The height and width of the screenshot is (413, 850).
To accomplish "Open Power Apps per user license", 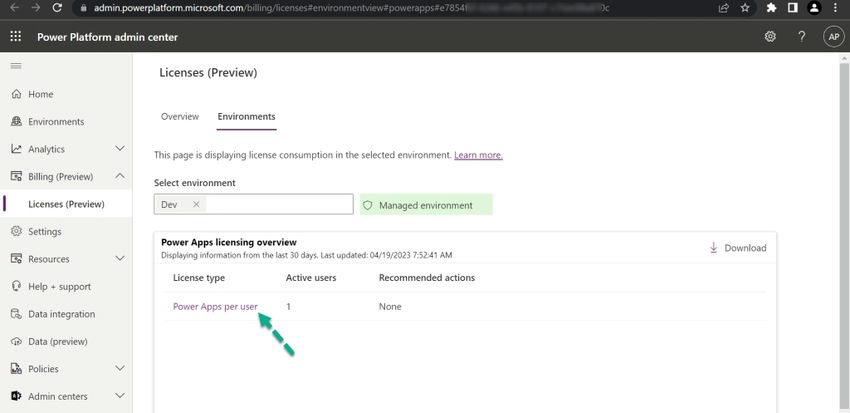I will [x=215, y=306].
